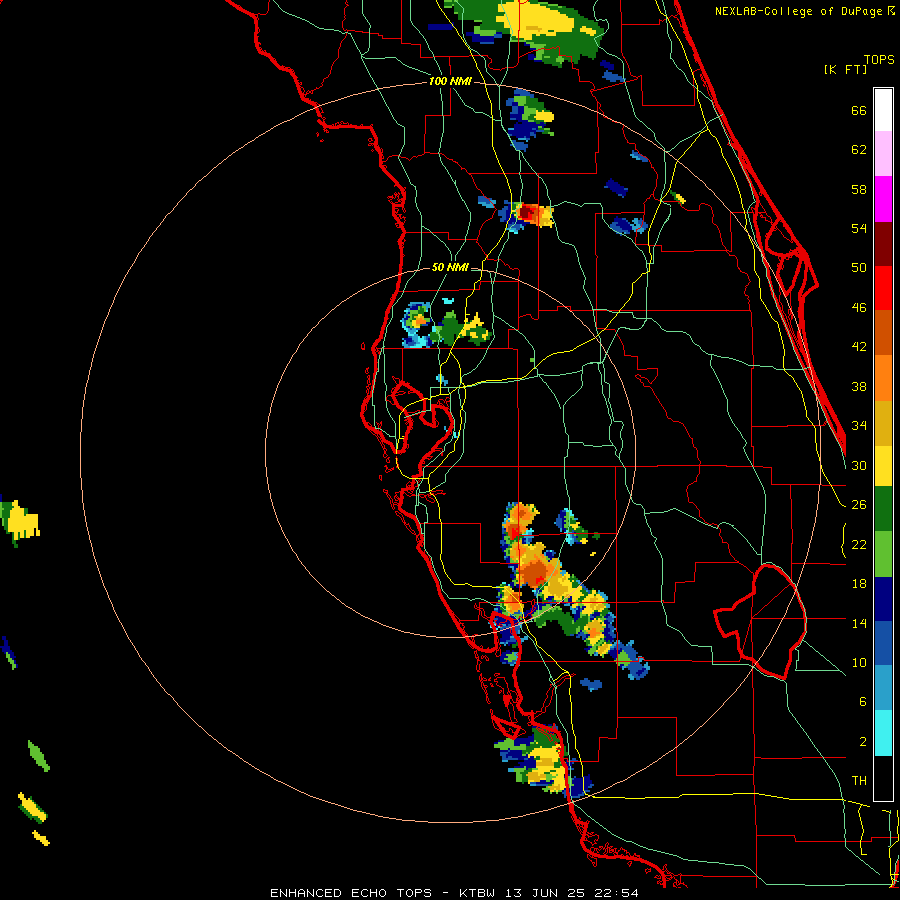900x900 pixels.
Task: Click the NEXLAB-College of DuPage header text
Action: 804,11
